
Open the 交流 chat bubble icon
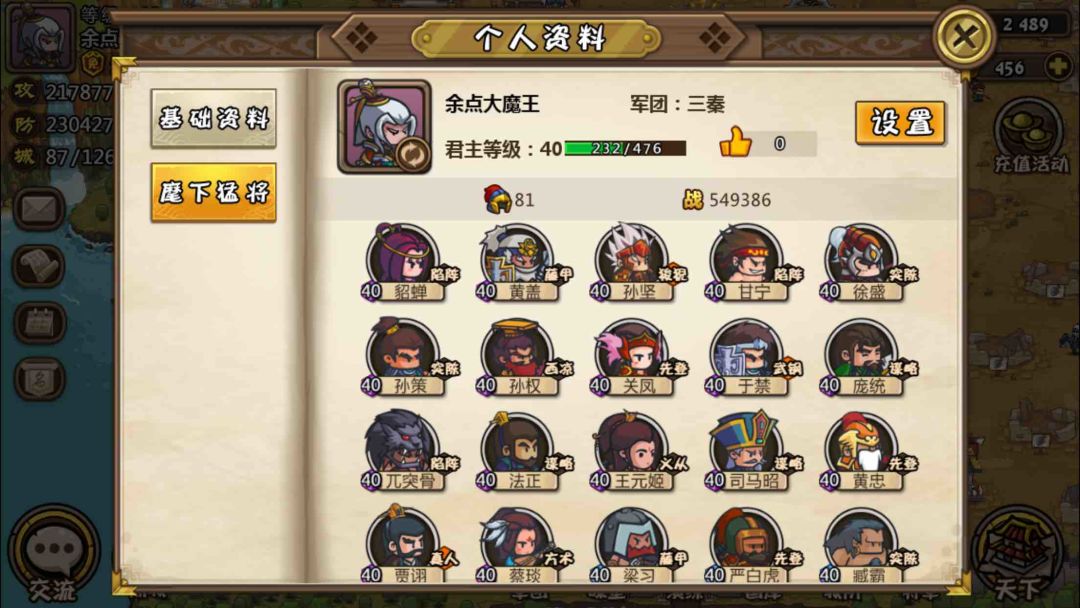54,551
